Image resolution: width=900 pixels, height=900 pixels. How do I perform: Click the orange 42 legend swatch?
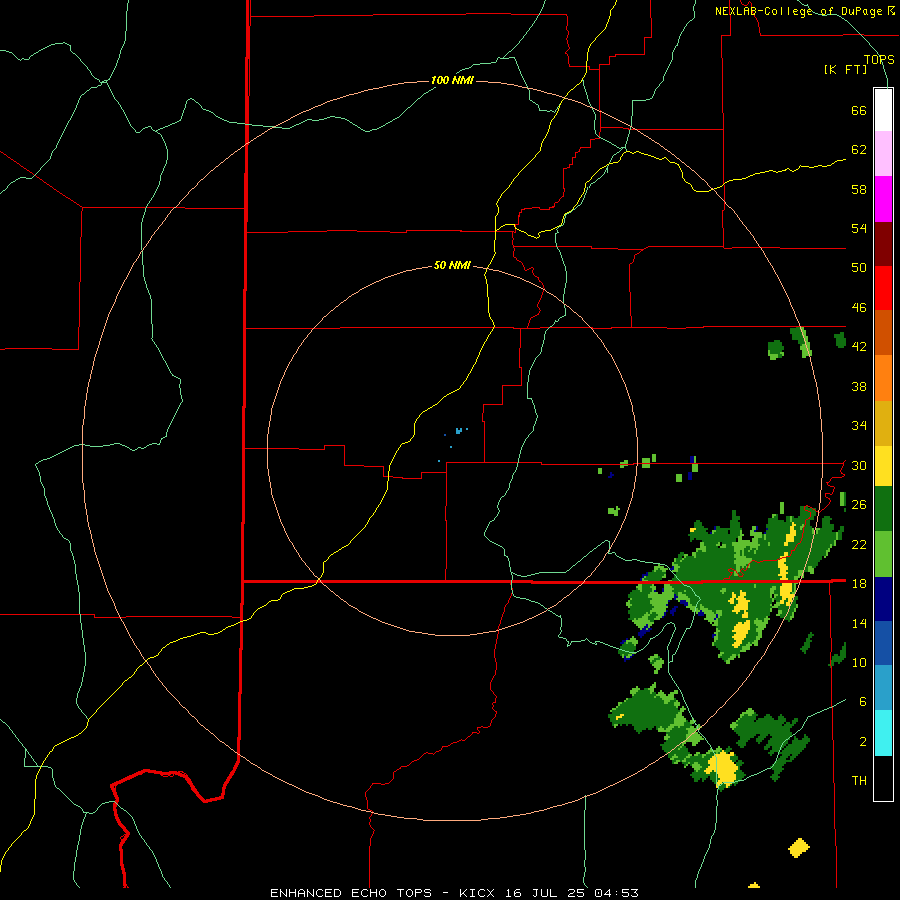click(x=883, y=378)
